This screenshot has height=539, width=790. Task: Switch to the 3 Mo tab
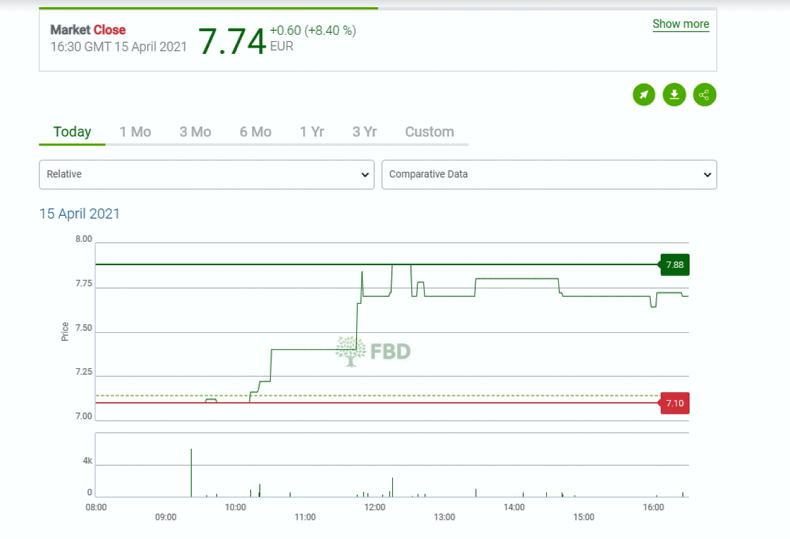(195, 132)
